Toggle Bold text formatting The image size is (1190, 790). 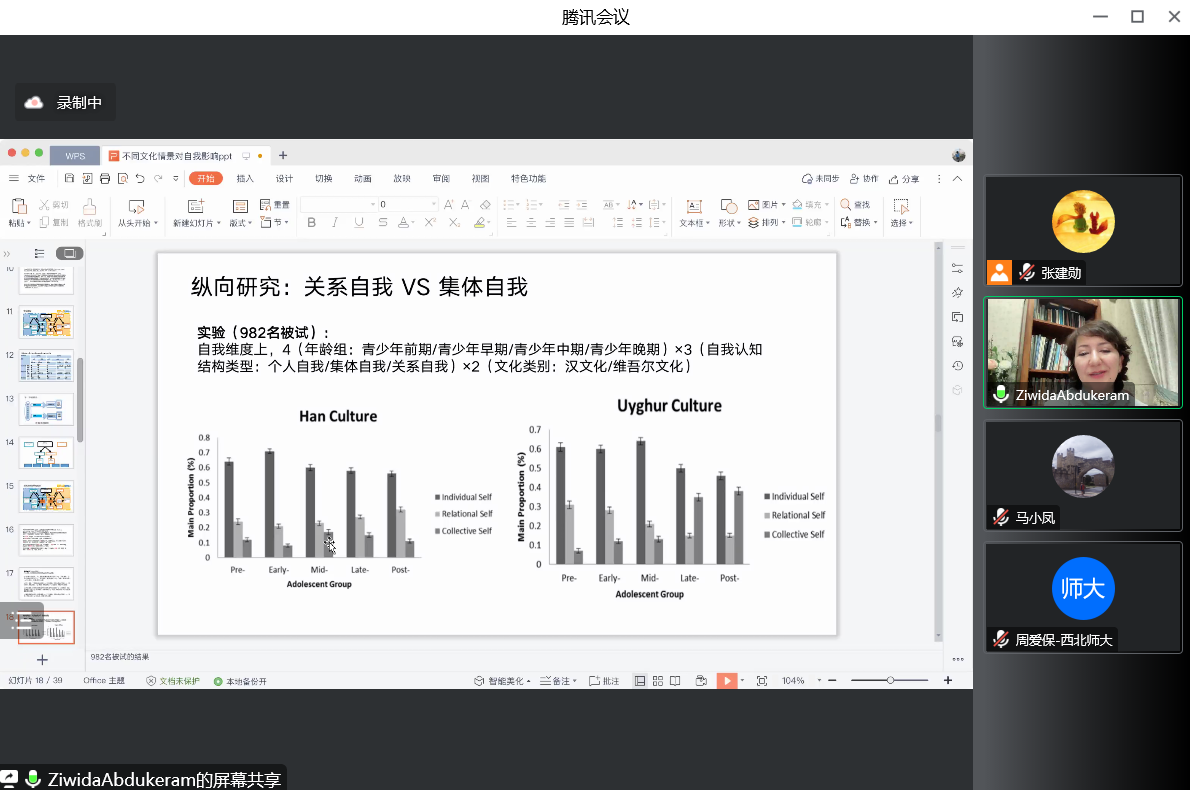(x=311, y=223)
